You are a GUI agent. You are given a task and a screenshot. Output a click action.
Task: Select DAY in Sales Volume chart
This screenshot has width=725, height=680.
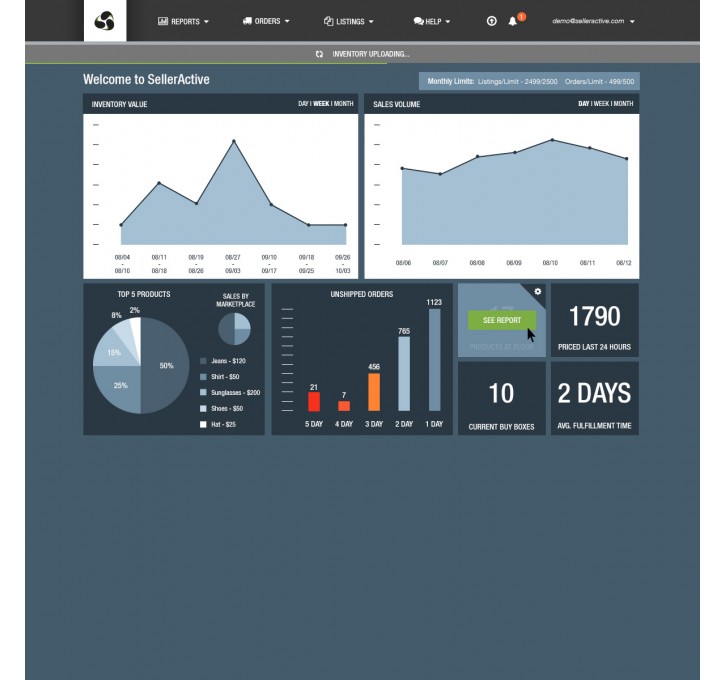584,104
